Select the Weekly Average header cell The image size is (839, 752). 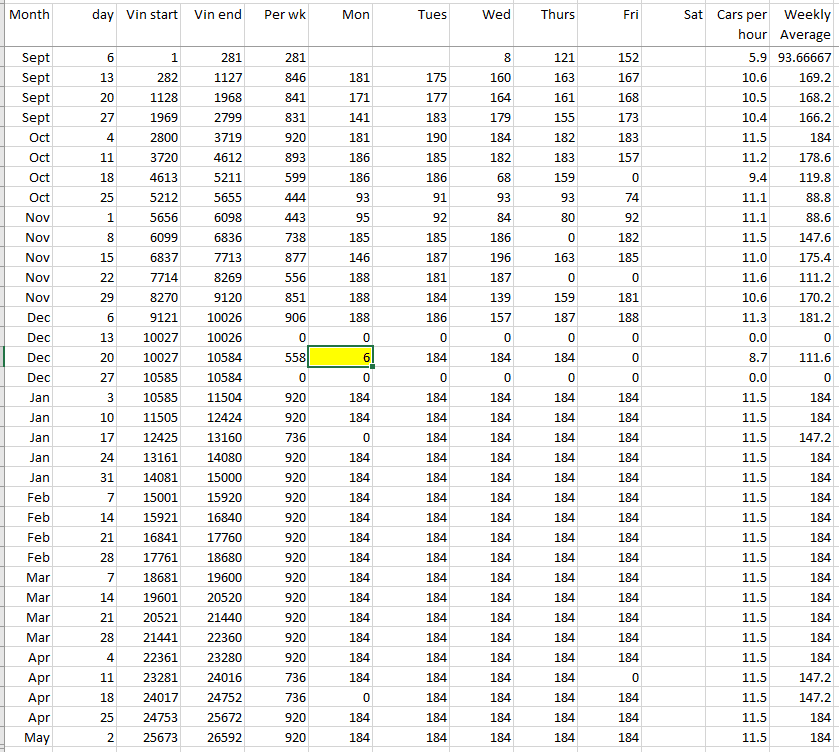[805, 24]
